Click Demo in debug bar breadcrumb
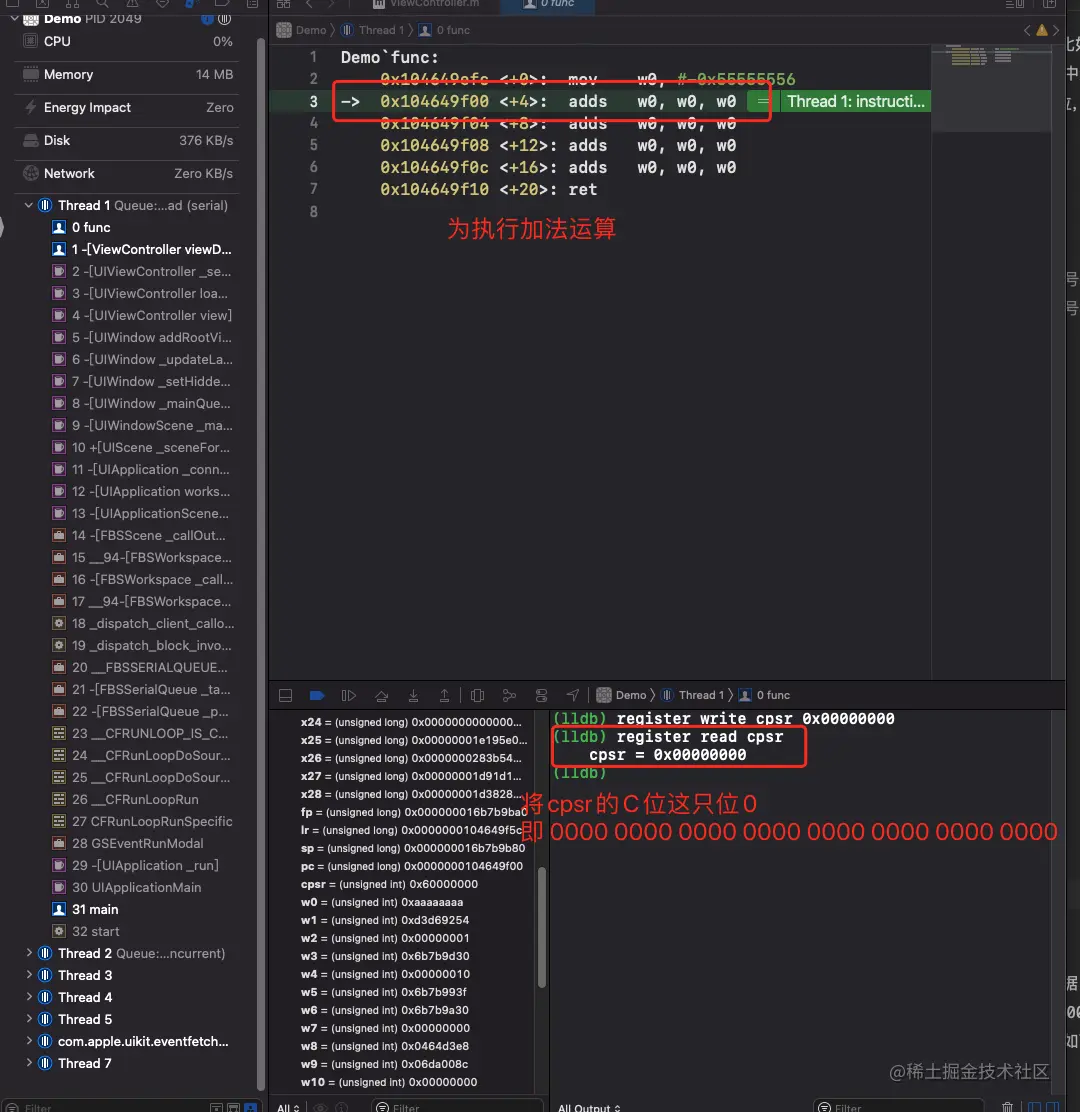This screenshot has height=1112, width=1080. (x=622, y=696)
